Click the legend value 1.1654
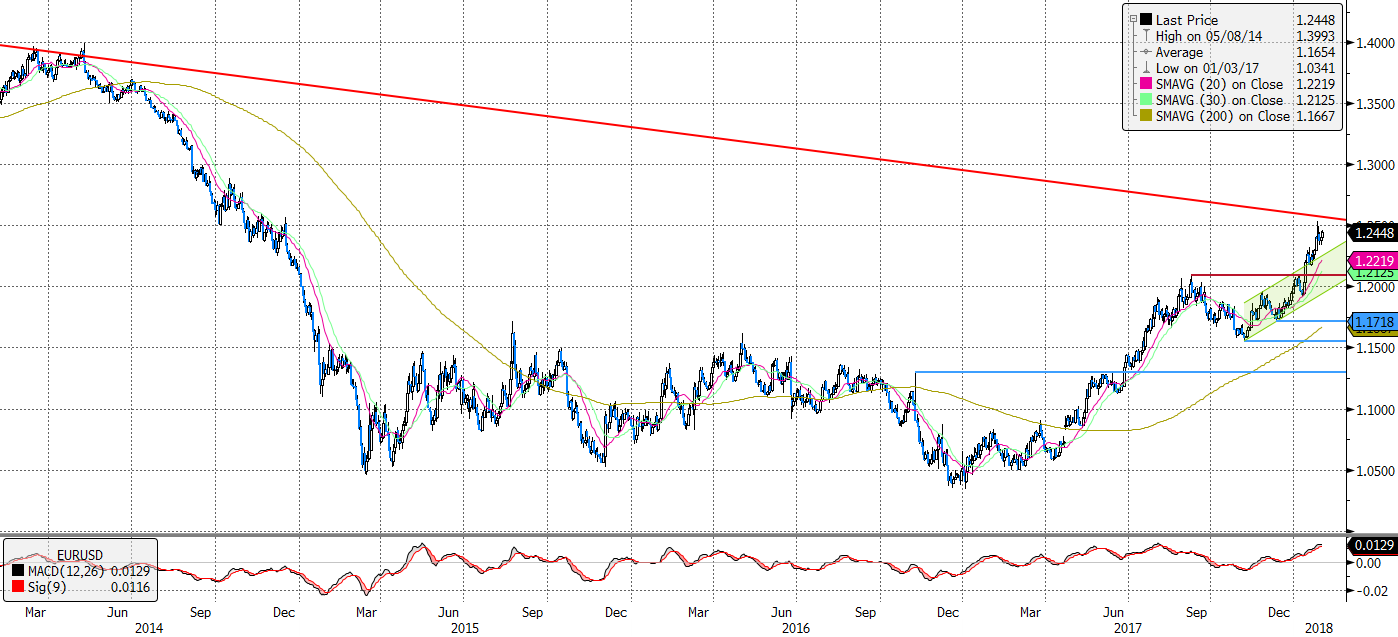1398x637 pixels. (x=1316, y=52)
